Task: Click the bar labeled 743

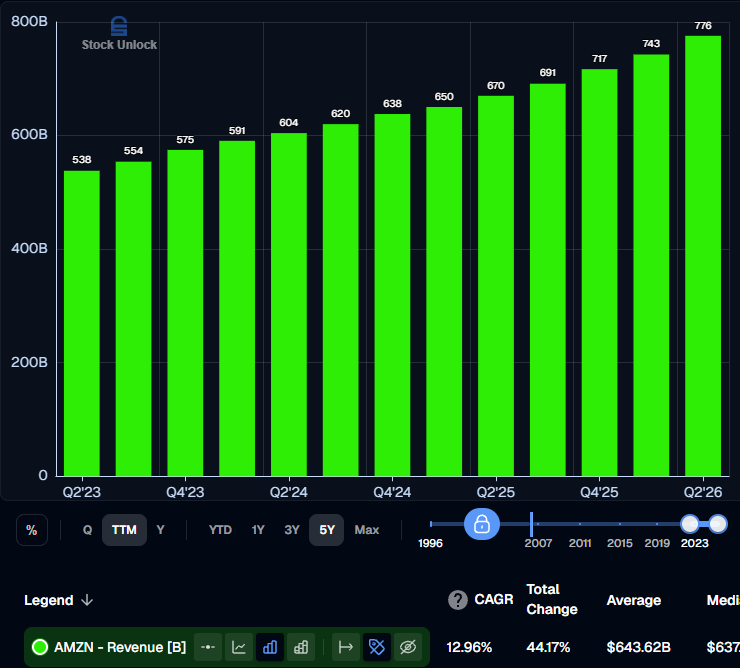Action: 651,265
